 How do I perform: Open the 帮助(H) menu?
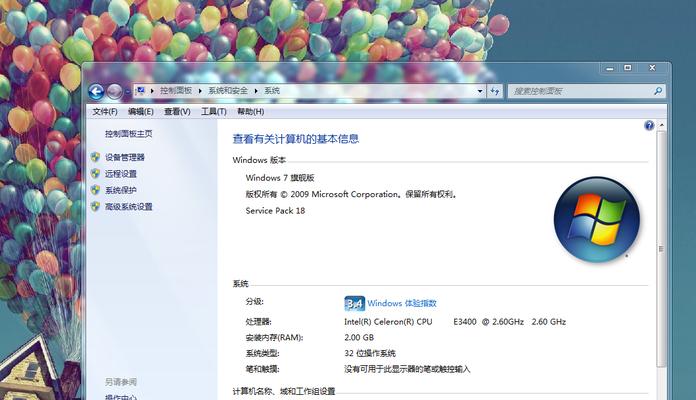pos(250,111)
